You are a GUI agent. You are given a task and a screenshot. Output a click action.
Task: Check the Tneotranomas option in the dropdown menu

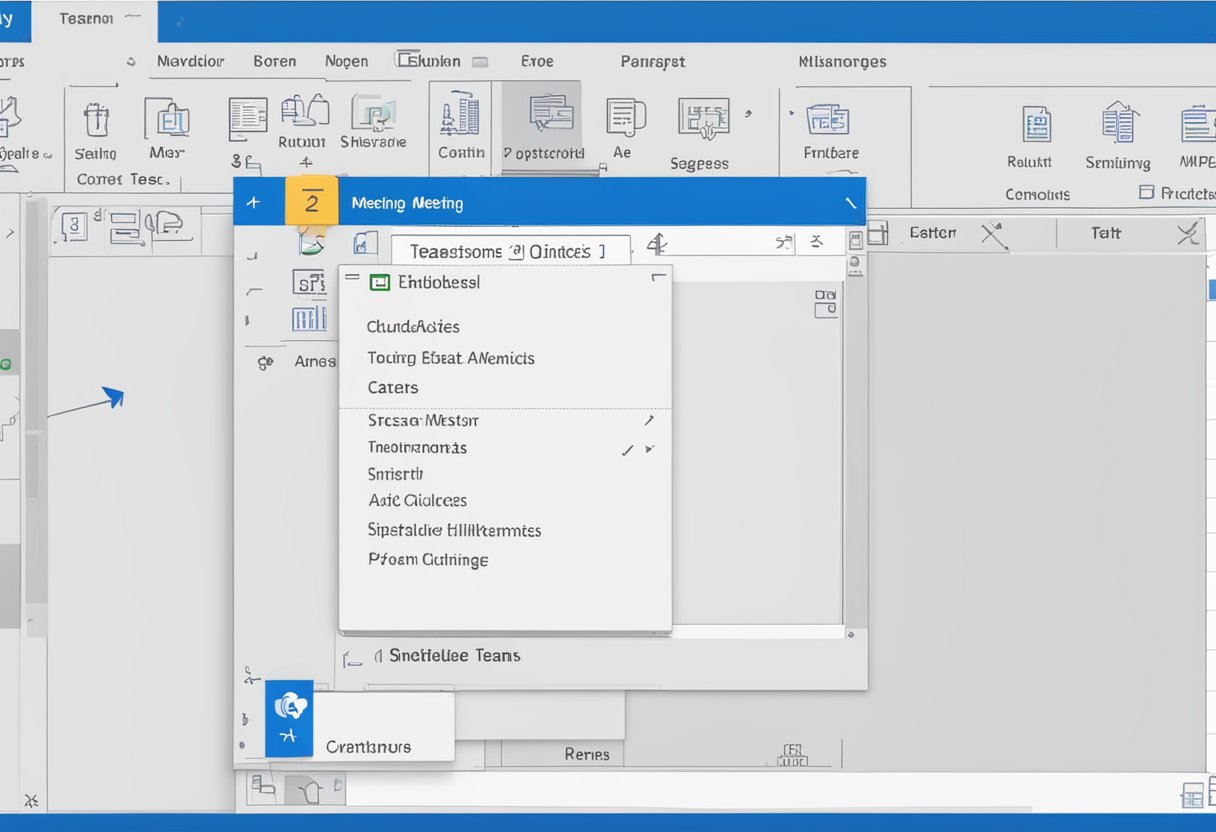point(418,448)
